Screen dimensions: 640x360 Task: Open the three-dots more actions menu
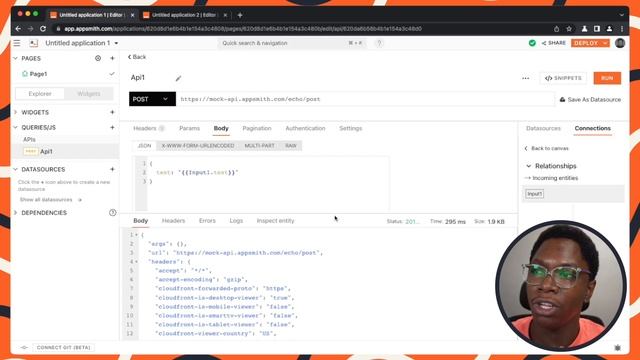tap(525, 78)
